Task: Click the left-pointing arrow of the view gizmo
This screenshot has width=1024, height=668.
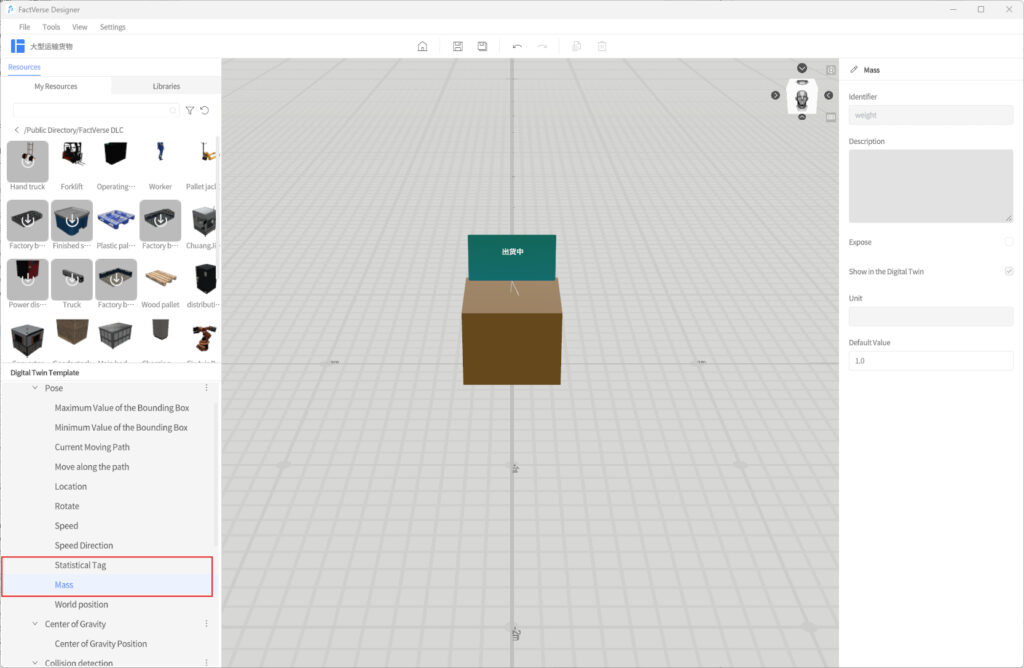Action: [828, 95]
